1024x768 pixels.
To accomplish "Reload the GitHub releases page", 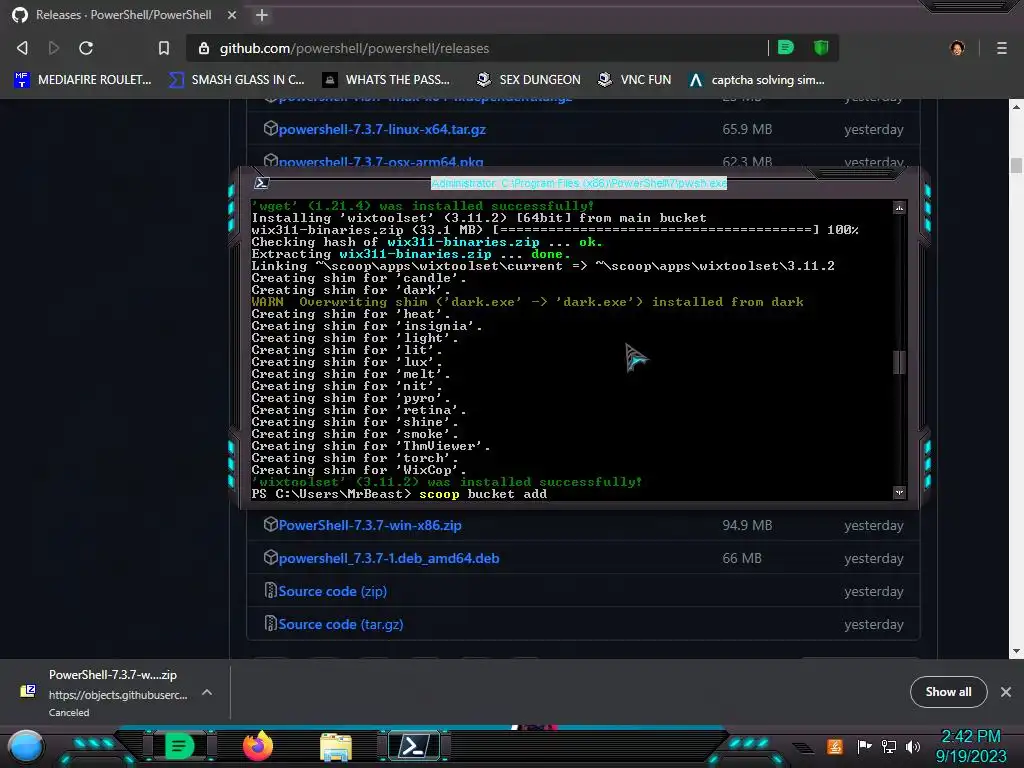I will 86,48.
